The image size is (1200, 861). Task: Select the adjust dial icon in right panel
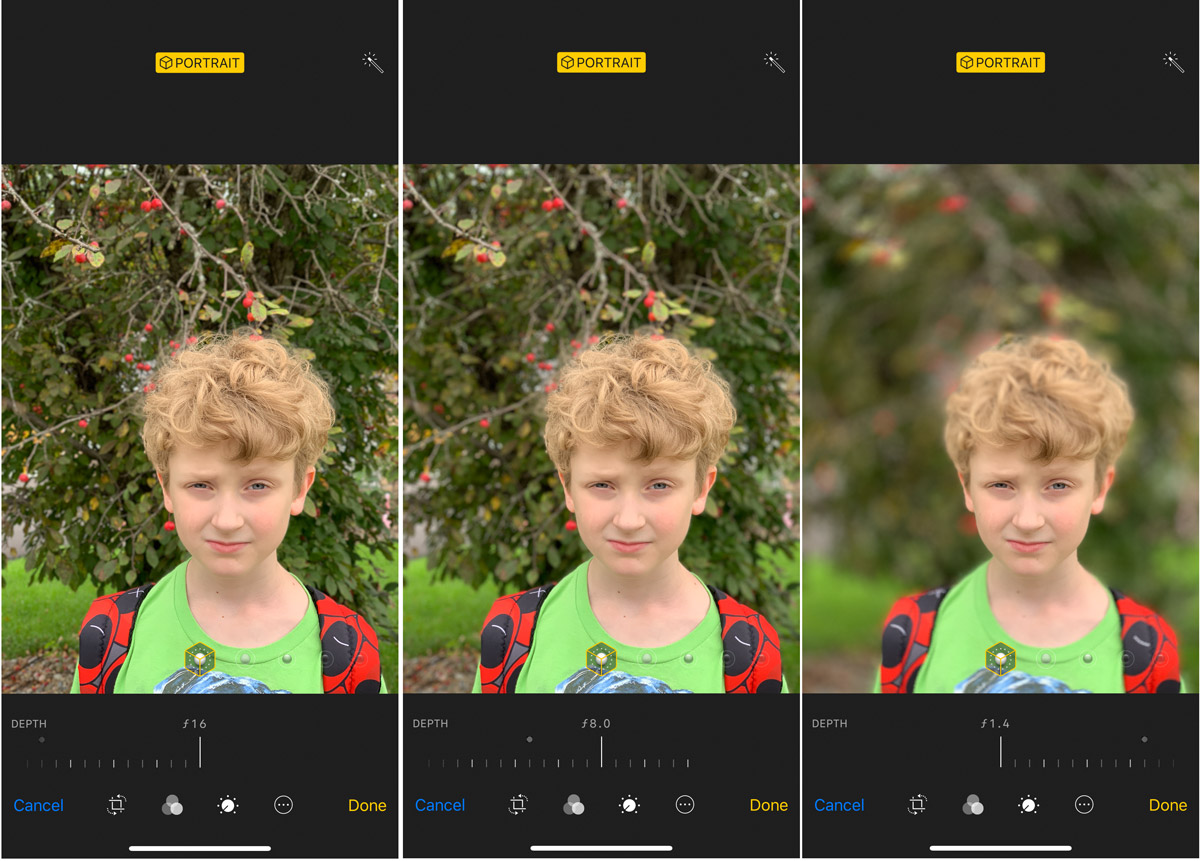pos(1028,805)
